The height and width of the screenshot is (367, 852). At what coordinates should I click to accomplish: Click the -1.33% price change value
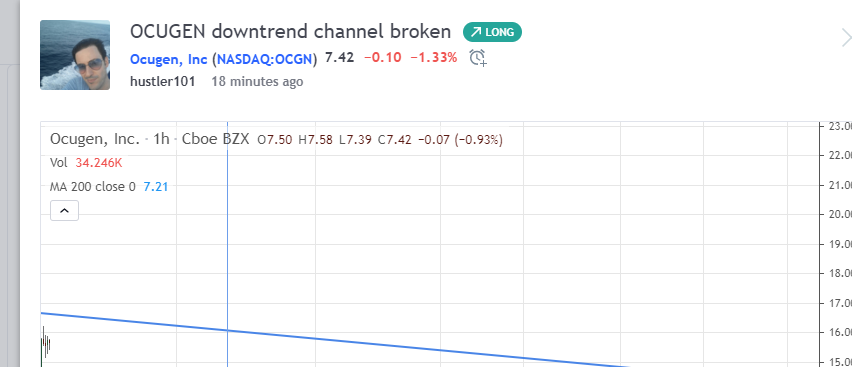(434, 58)
